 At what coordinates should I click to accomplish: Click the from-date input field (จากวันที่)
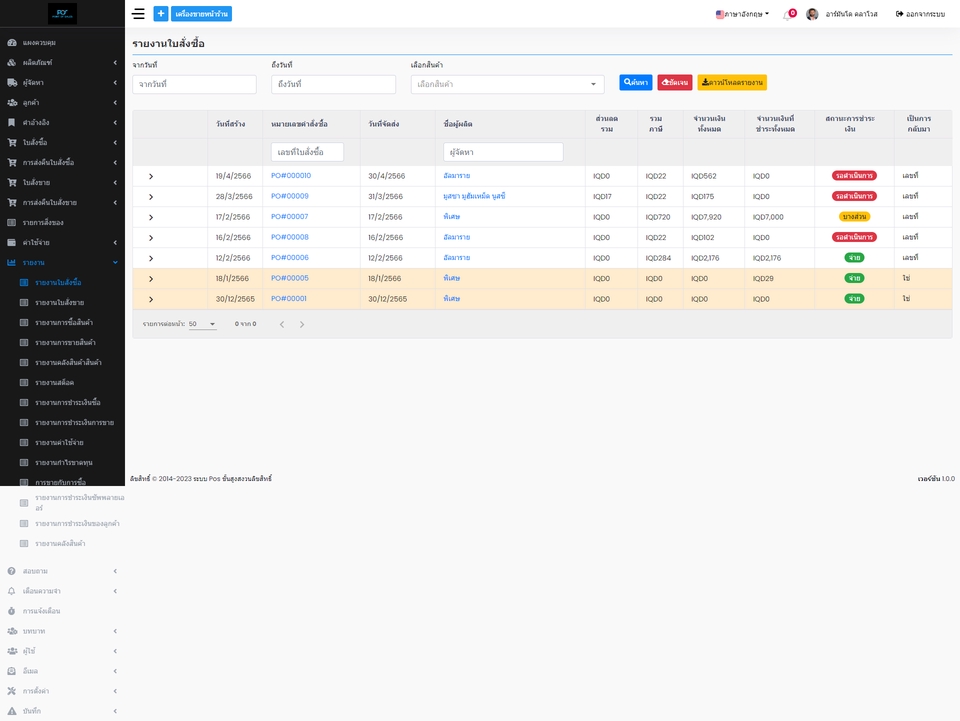194,84
